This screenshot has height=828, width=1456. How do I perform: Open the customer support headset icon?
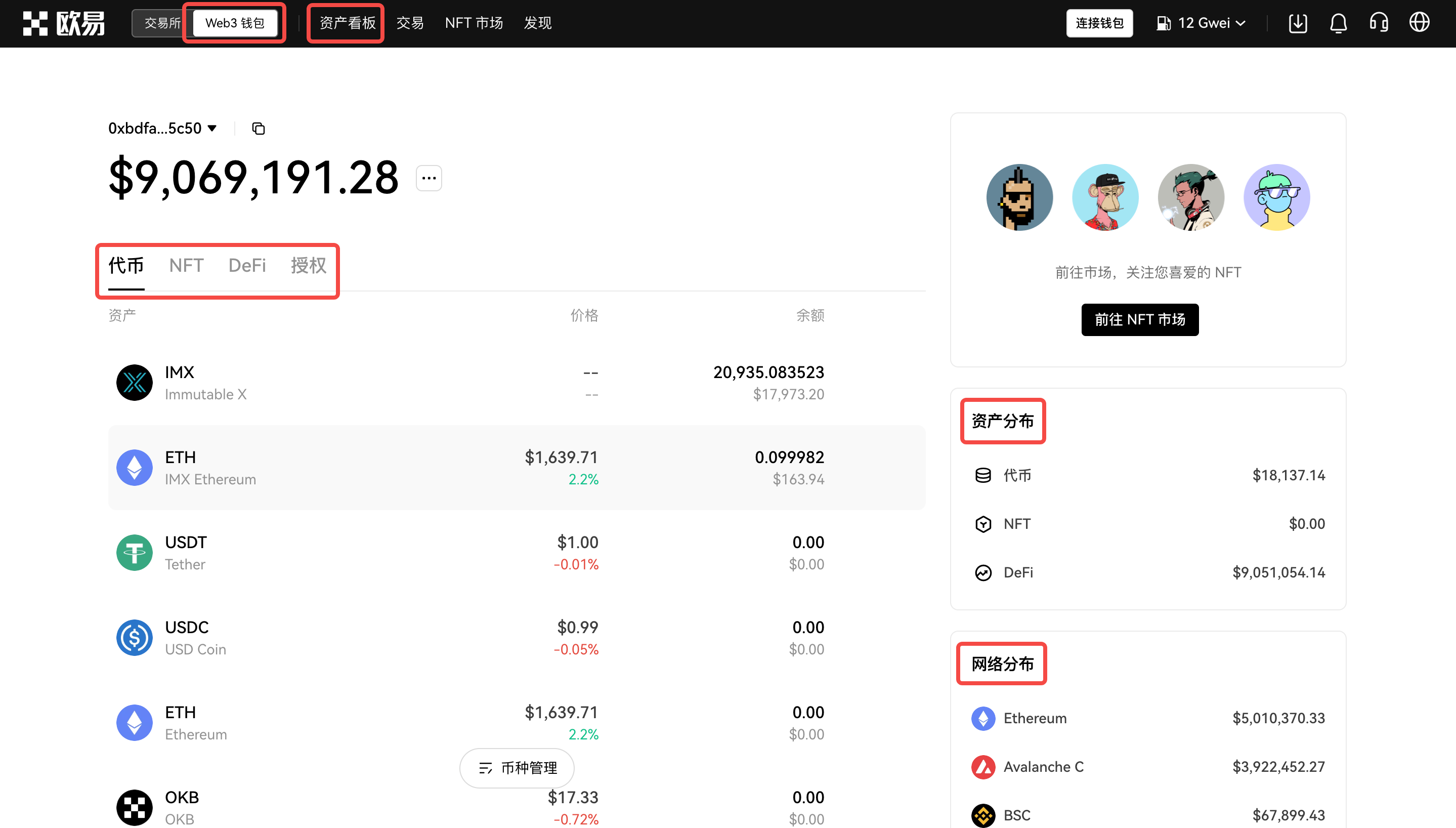coord(1379,23)
